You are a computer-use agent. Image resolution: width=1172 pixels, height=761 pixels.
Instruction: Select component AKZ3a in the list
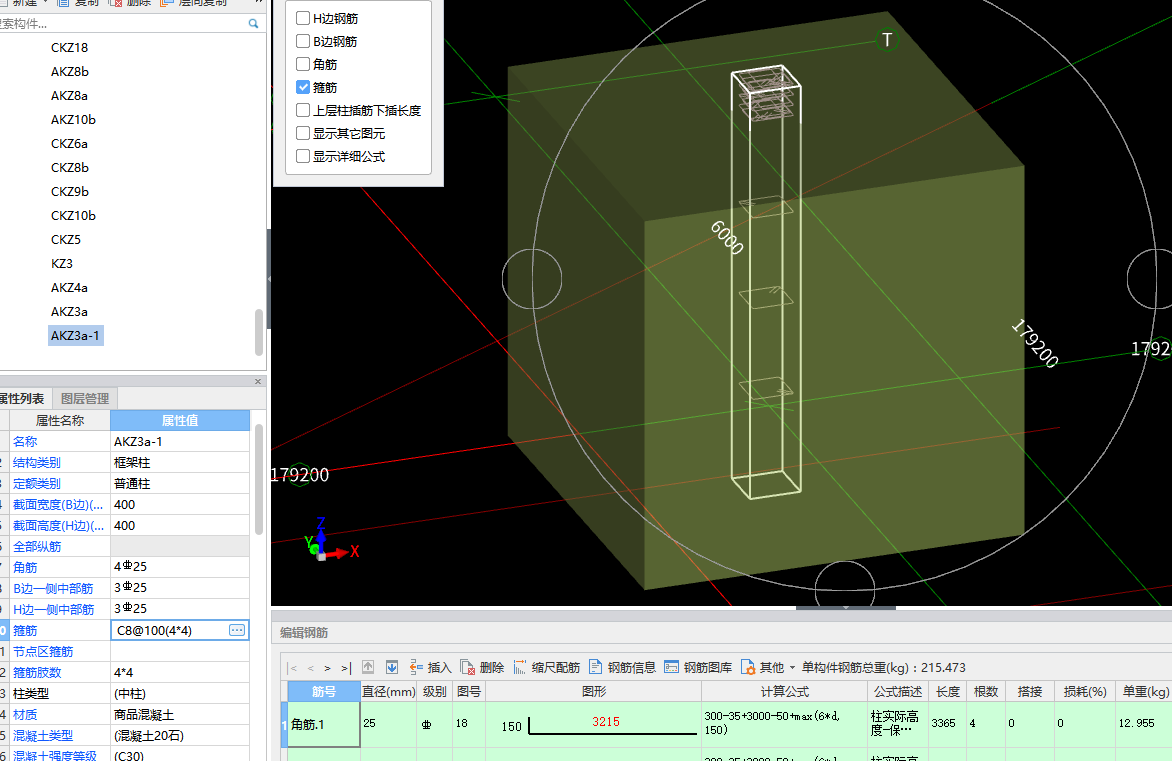click(70, 312)
